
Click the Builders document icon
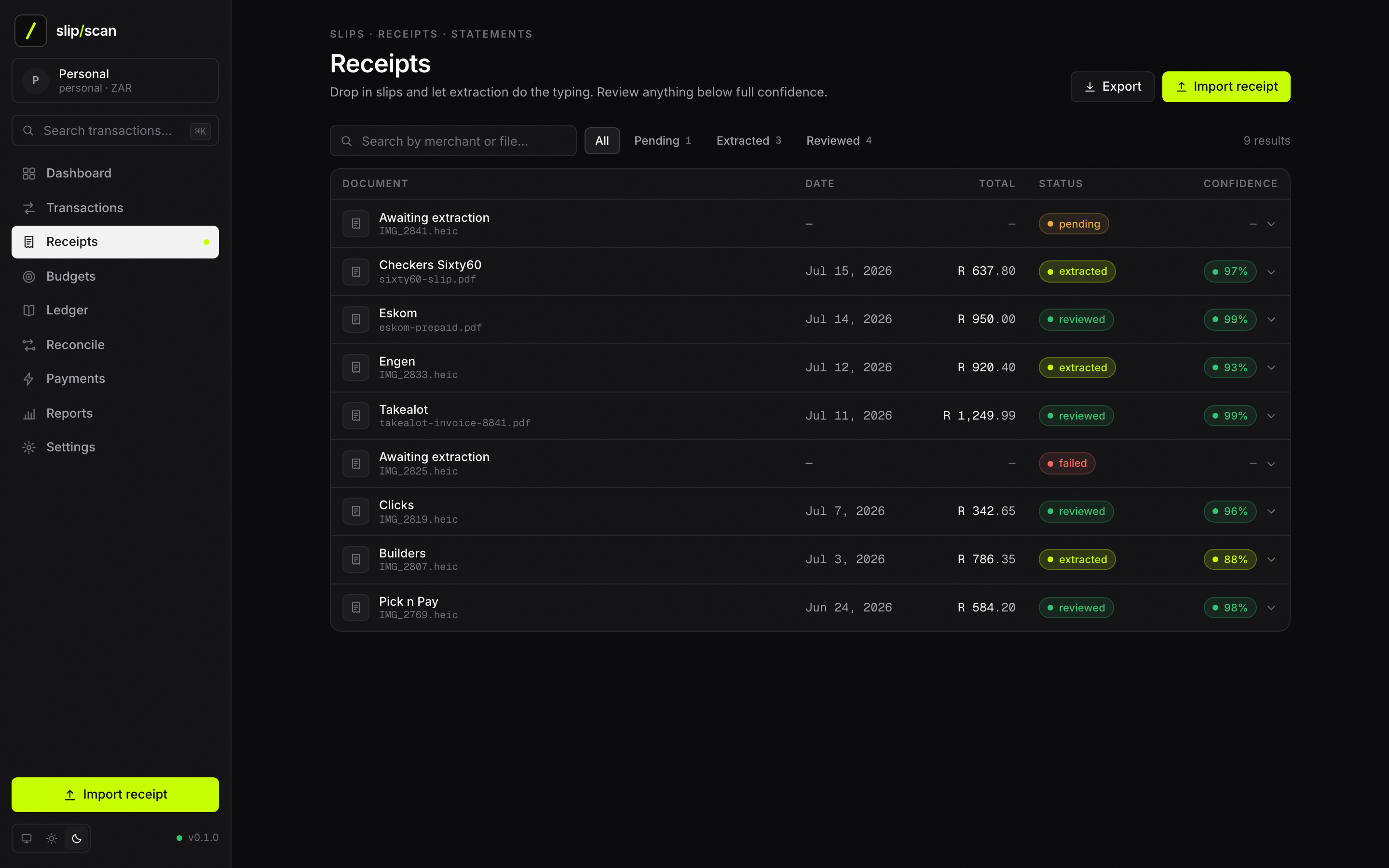[356, 559]
